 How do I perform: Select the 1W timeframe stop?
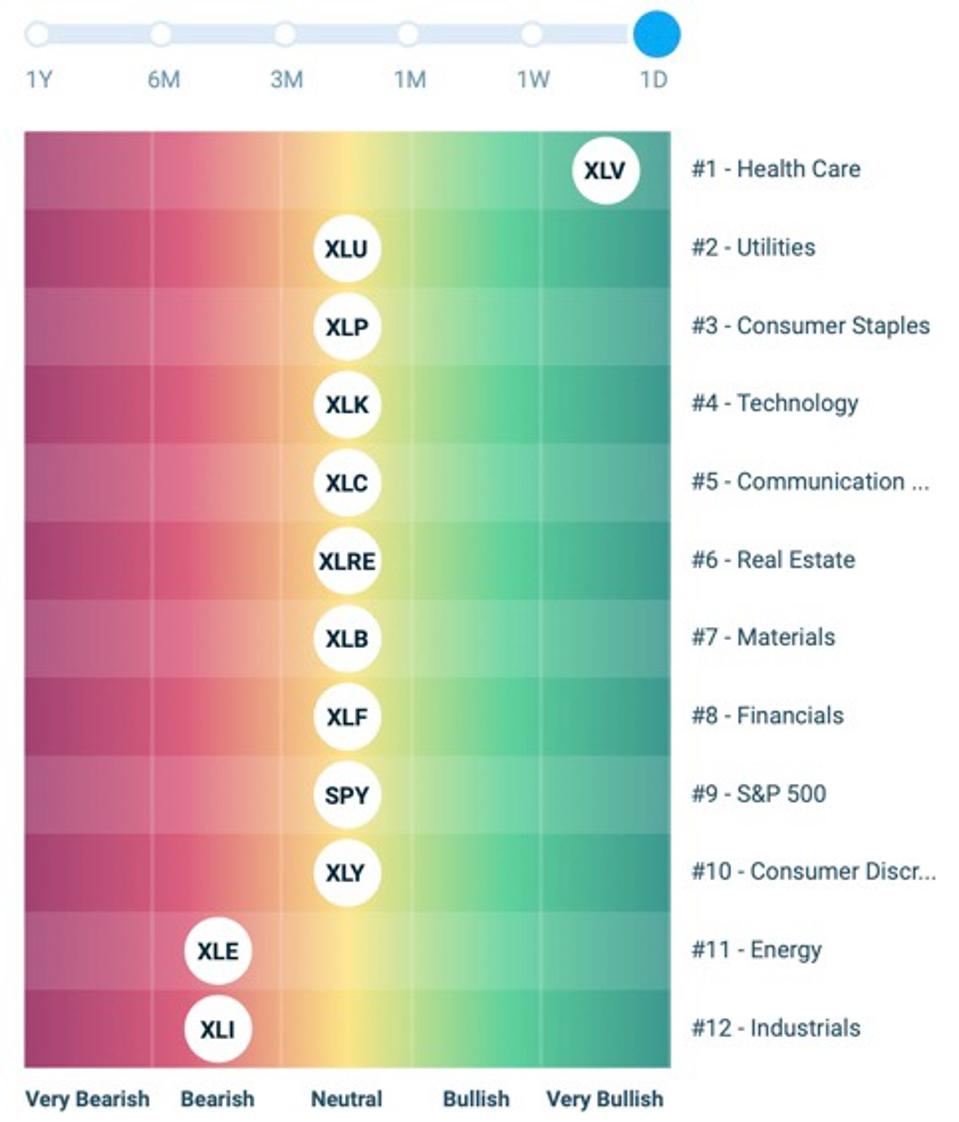point(532,34)
